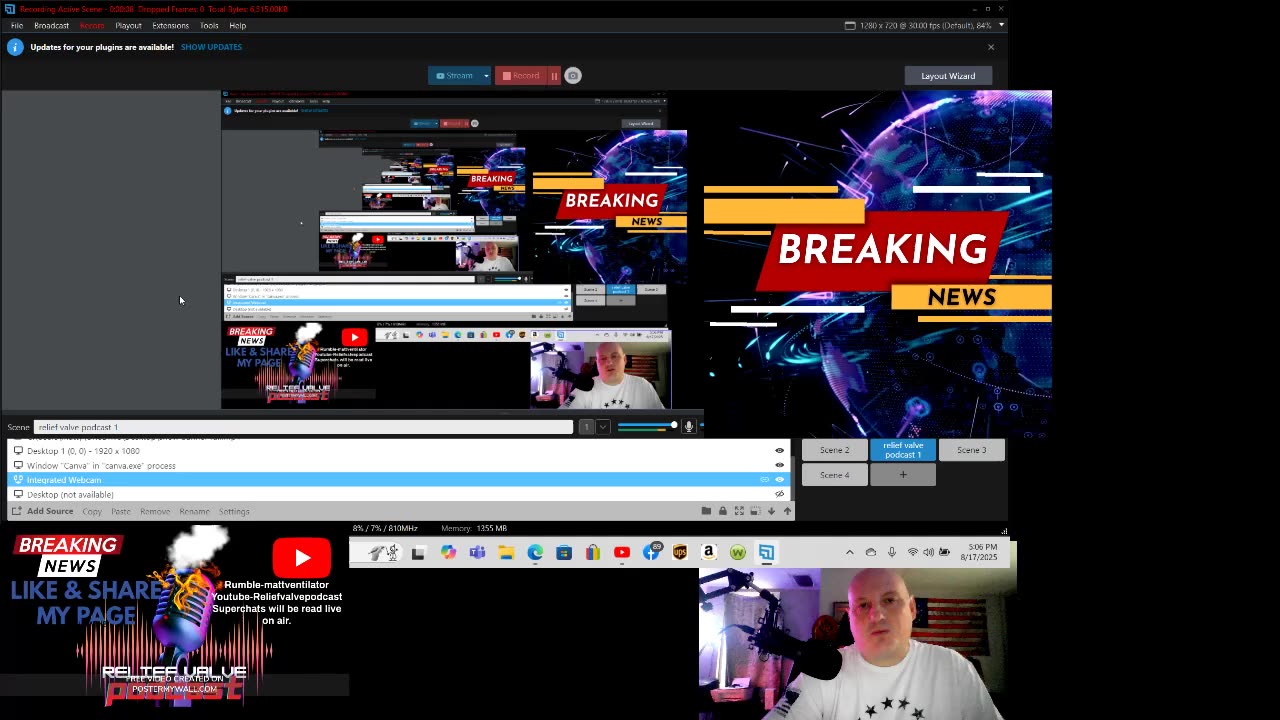The height and width of the screenshot is (720, 1280).
Task: Switch to Scene 3
Action: click(x=971, y=450)
